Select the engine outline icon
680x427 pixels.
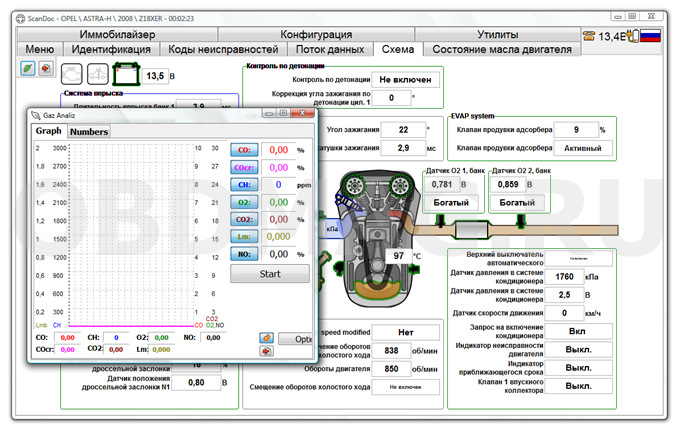coord(73,74)
